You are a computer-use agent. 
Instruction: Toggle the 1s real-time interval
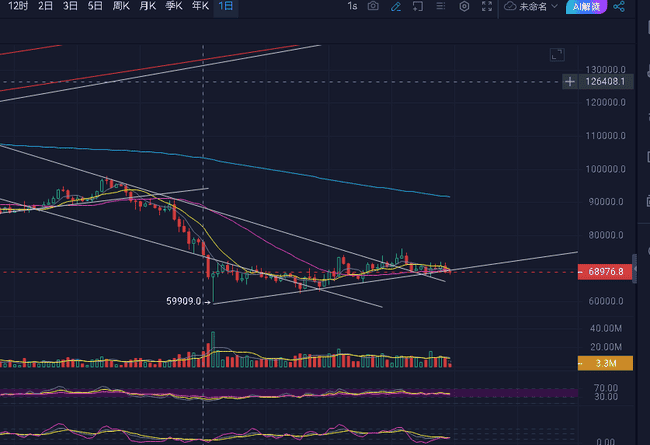[351, 6]
